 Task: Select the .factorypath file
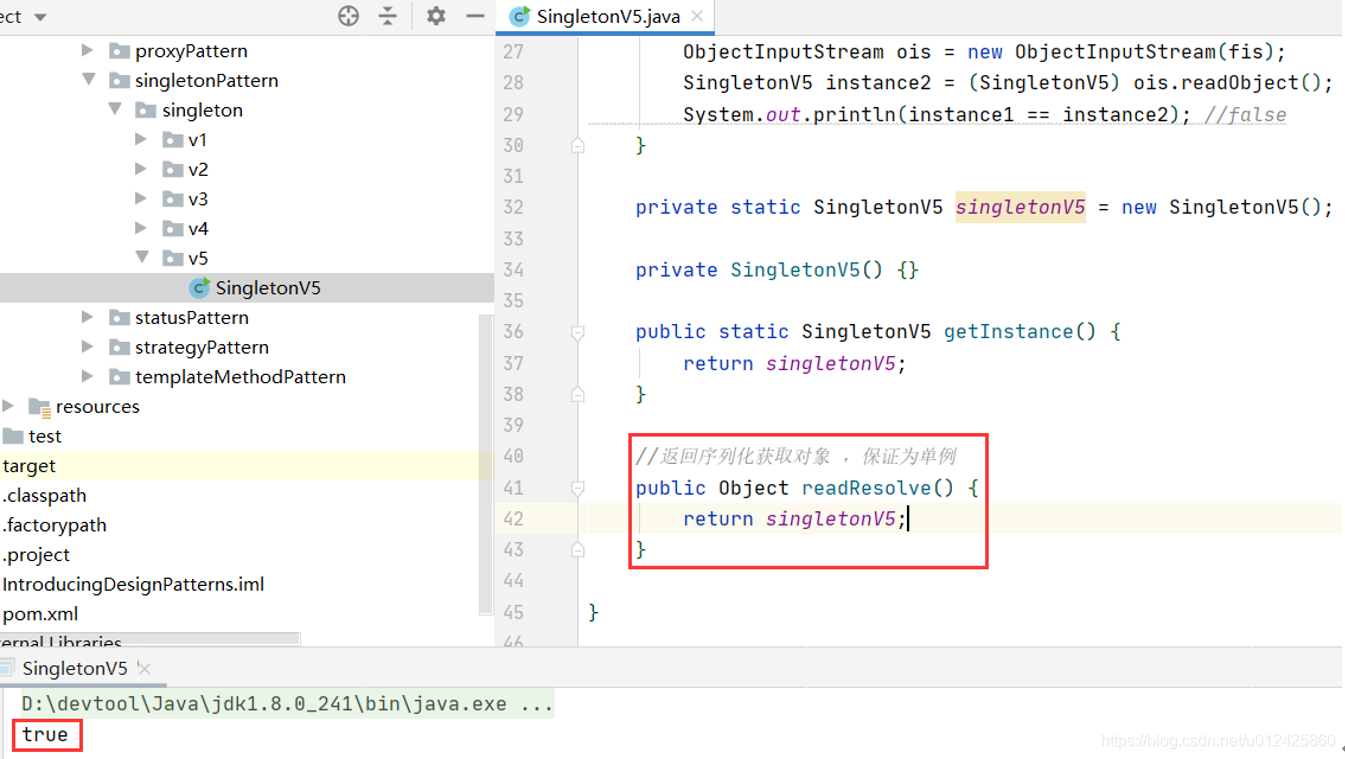pyautogui.click(x=54, y=525)
